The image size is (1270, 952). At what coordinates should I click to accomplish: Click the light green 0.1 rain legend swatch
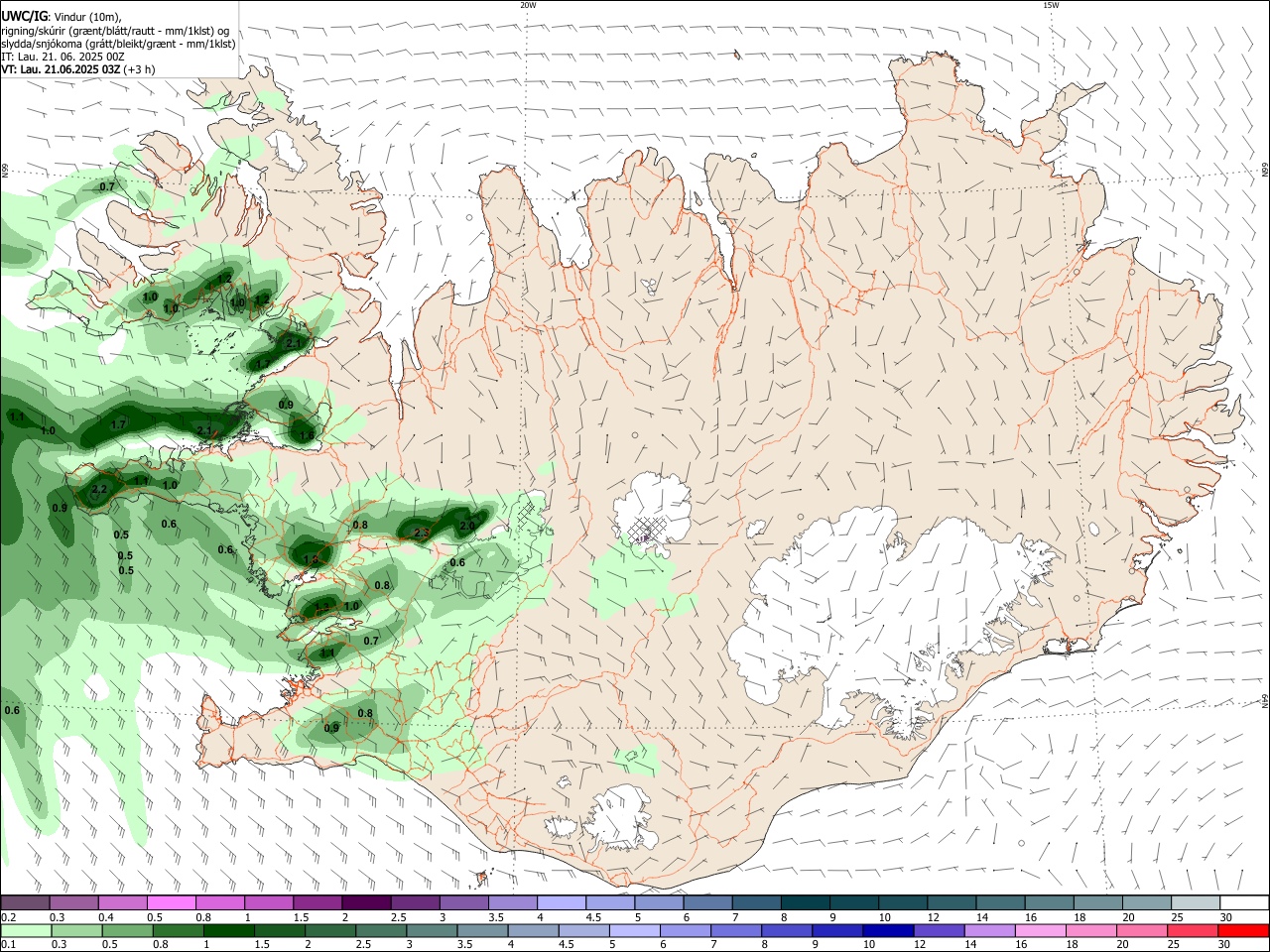pyautogui.click(x=26, y=931)
